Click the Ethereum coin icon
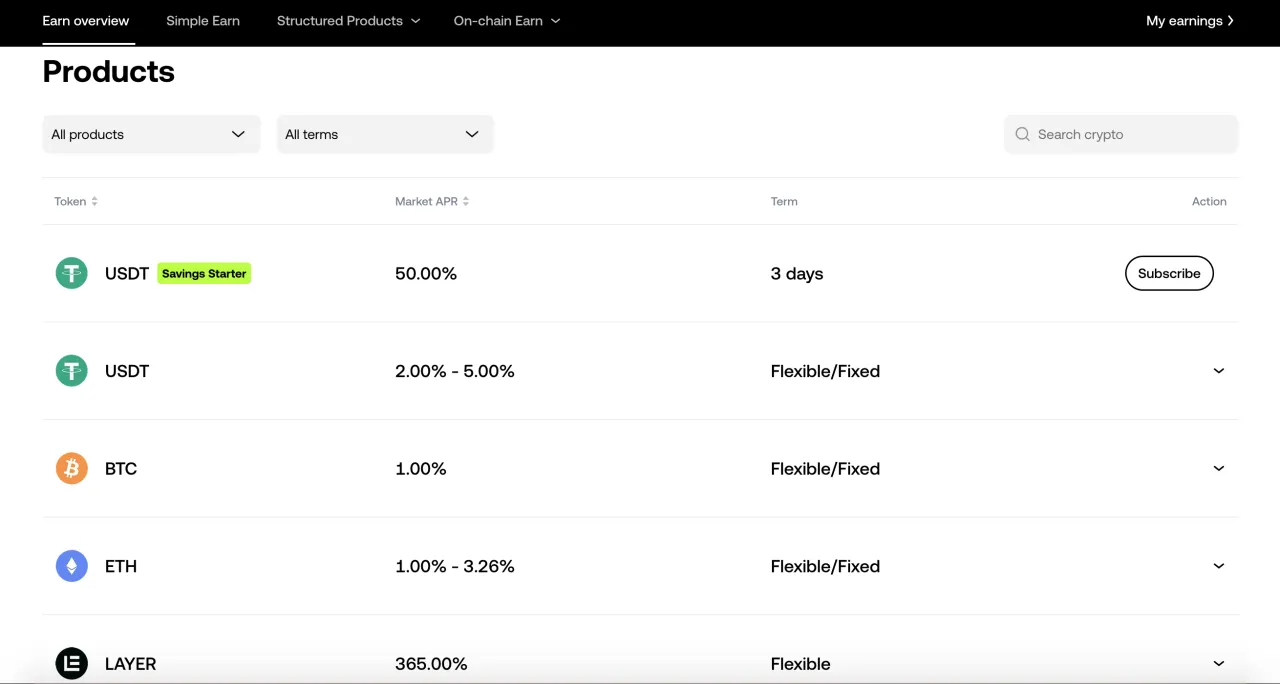Image resolution: width=1280 pixels, height=684 pixels. [71, 566]
